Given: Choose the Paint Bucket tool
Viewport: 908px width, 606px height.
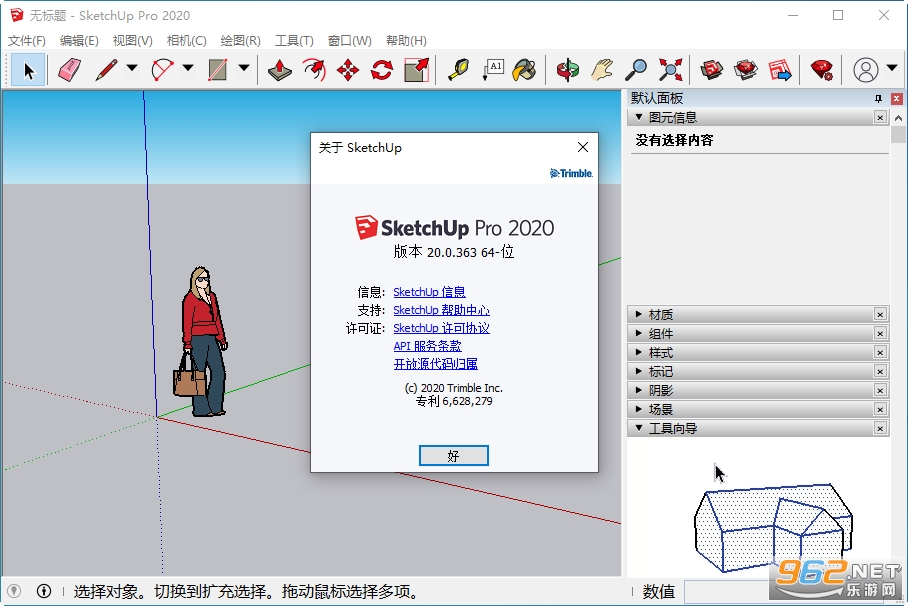Looking at the screenshot, I should pyautogui.click(x=526, y=70).
